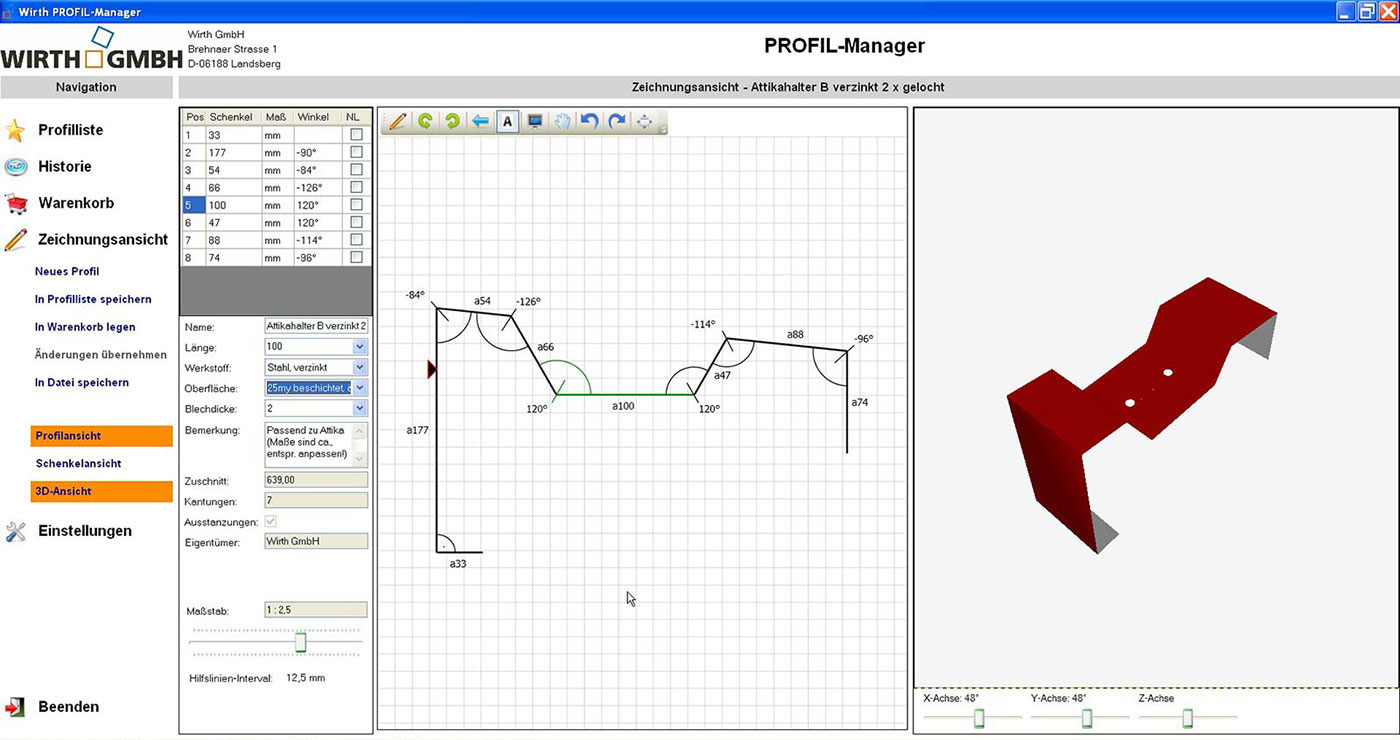Select the pencil draw tool in toolbar

pyautogui.click(x=398, y=122)
